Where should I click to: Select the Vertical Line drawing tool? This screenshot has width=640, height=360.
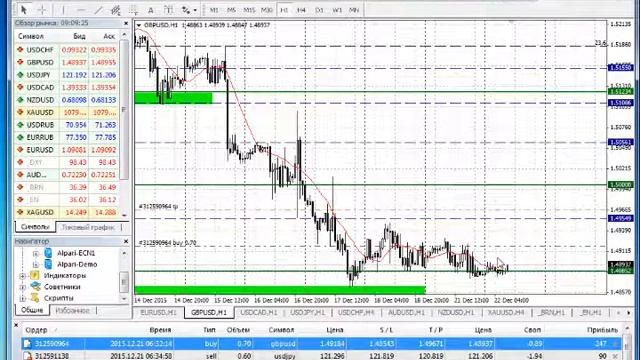click(x=63, y=9)
